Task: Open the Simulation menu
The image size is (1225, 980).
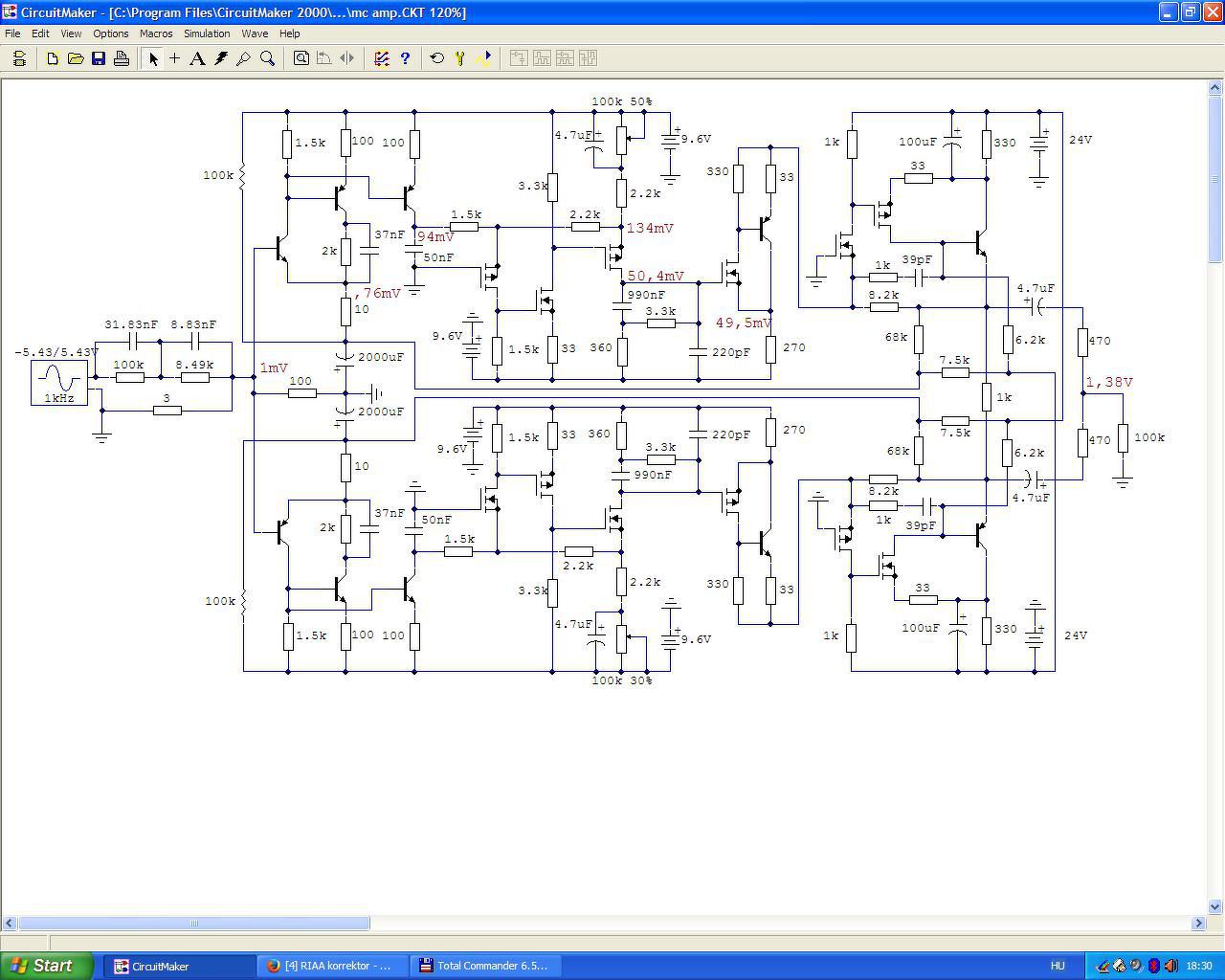Action: pos(207,33)
